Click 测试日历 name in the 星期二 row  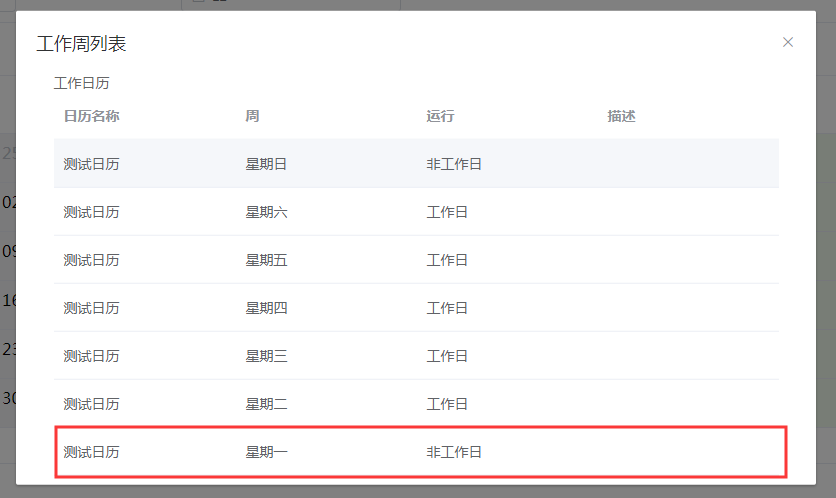click(x=92, y=404)
